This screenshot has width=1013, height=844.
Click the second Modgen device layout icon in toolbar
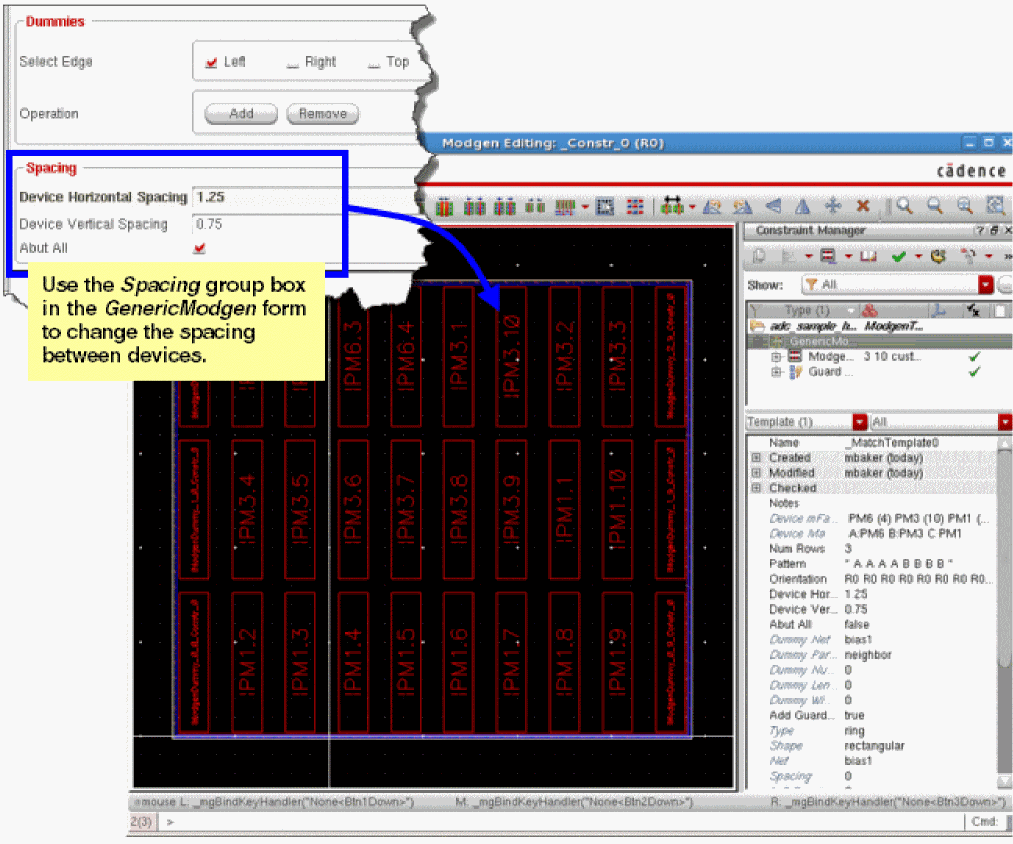click(474, 207)
